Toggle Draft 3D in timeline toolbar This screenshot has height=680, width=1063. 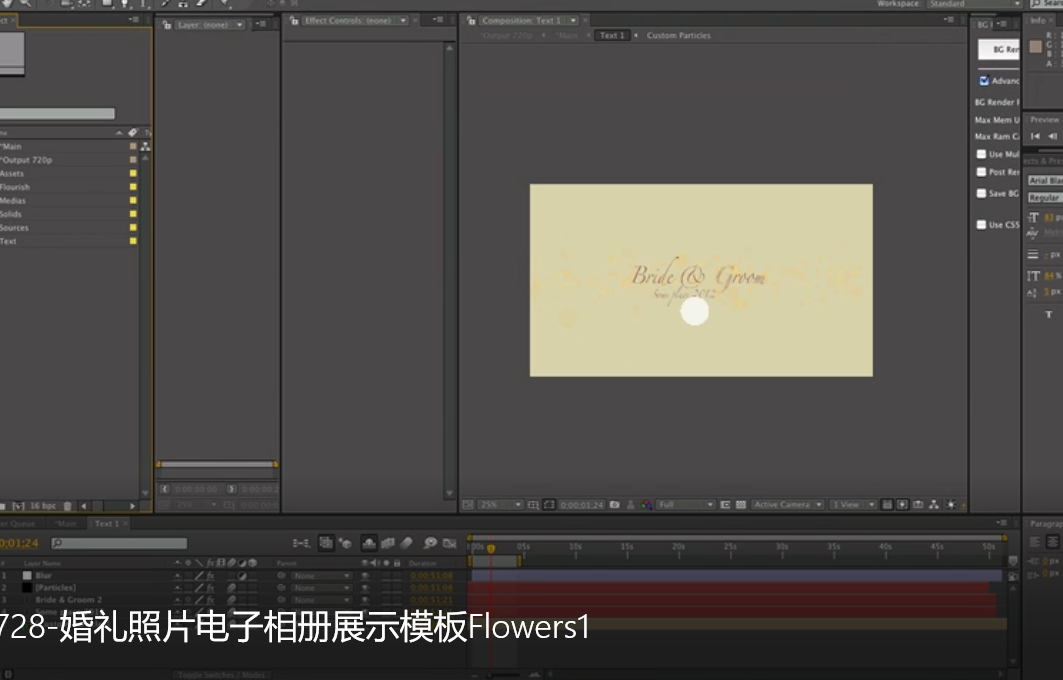(344, 543)
